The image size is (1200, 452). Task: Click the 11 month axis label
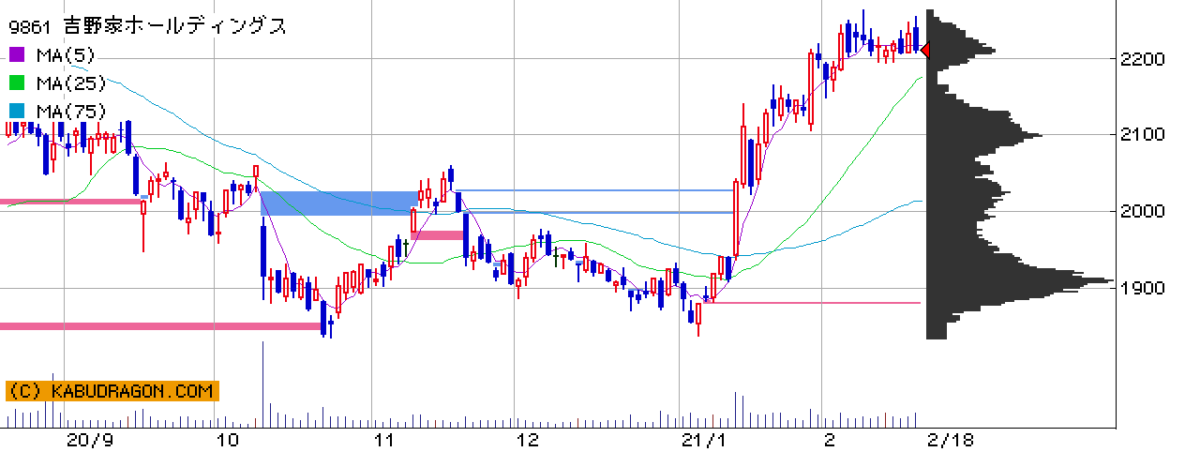tap(383, 440)
